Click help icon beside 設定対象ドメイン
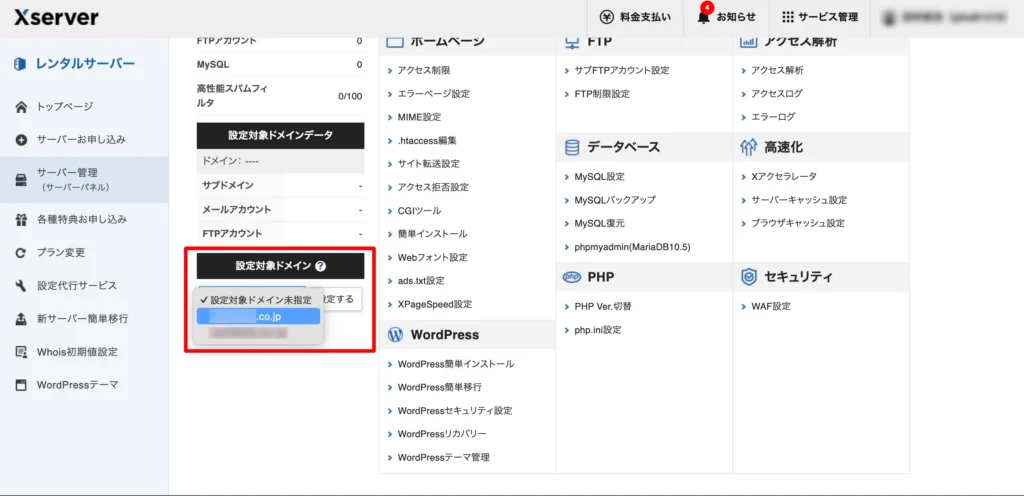Viewport: 1024px width, 496px height. (320, 267)
